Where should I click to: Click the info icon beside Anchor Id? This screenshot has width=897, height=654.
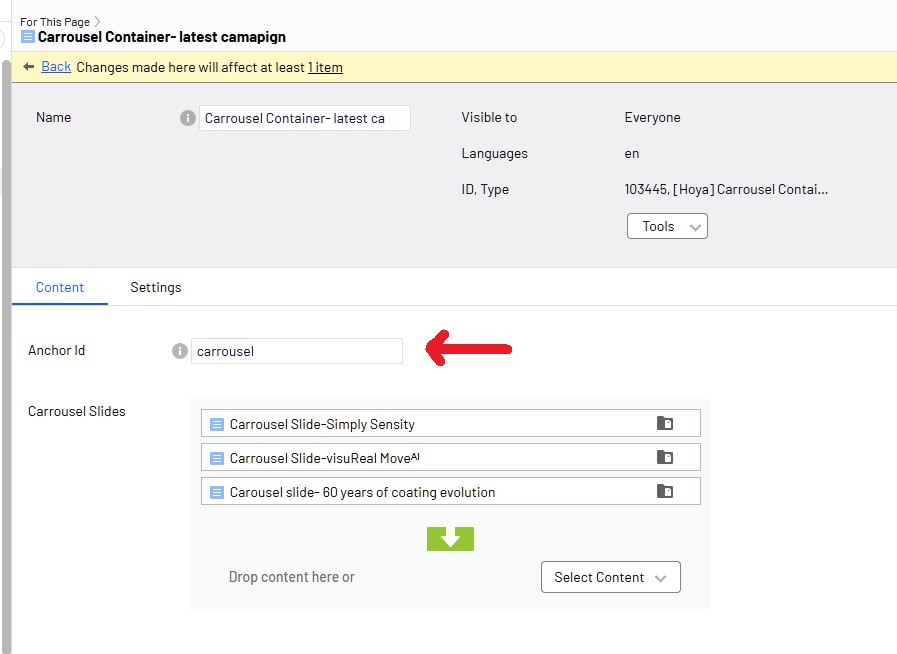coord(179,351)
